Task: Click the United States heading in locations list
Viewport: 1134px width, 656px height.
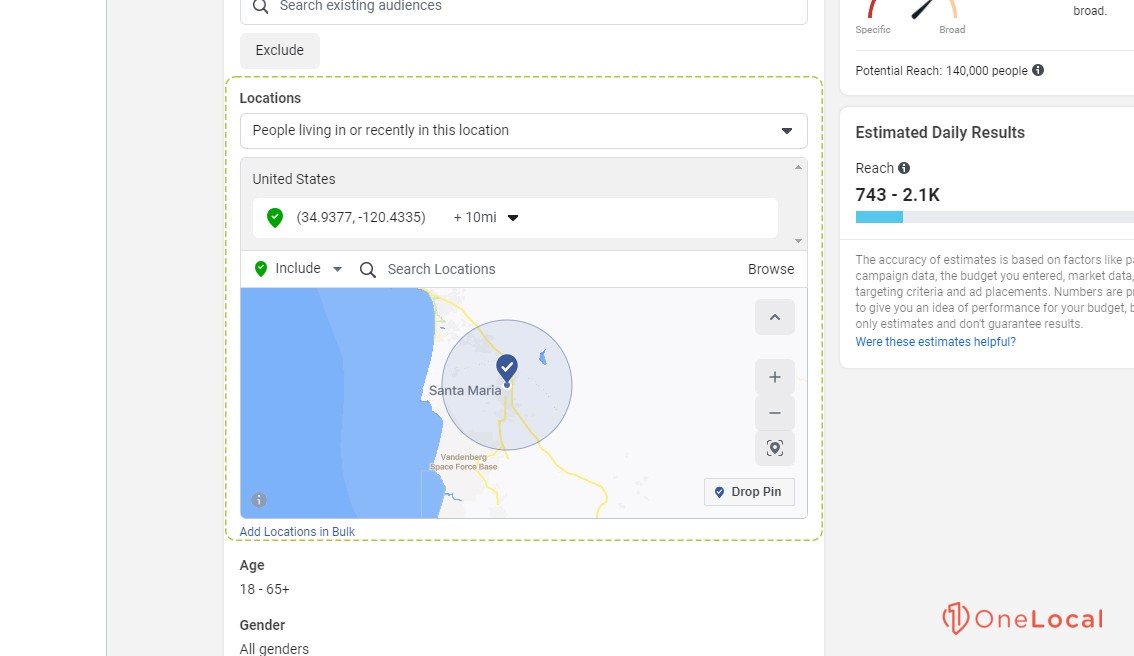Action: coord(294,179)
